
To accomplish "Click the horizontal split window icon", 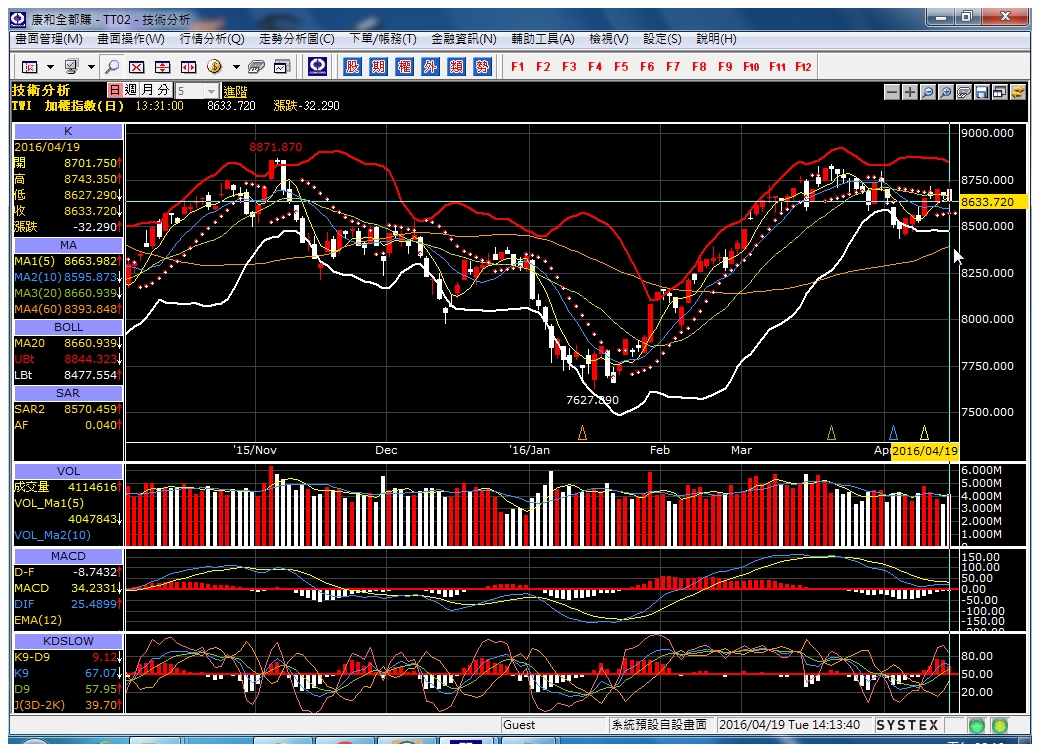I will pos(188,67).
